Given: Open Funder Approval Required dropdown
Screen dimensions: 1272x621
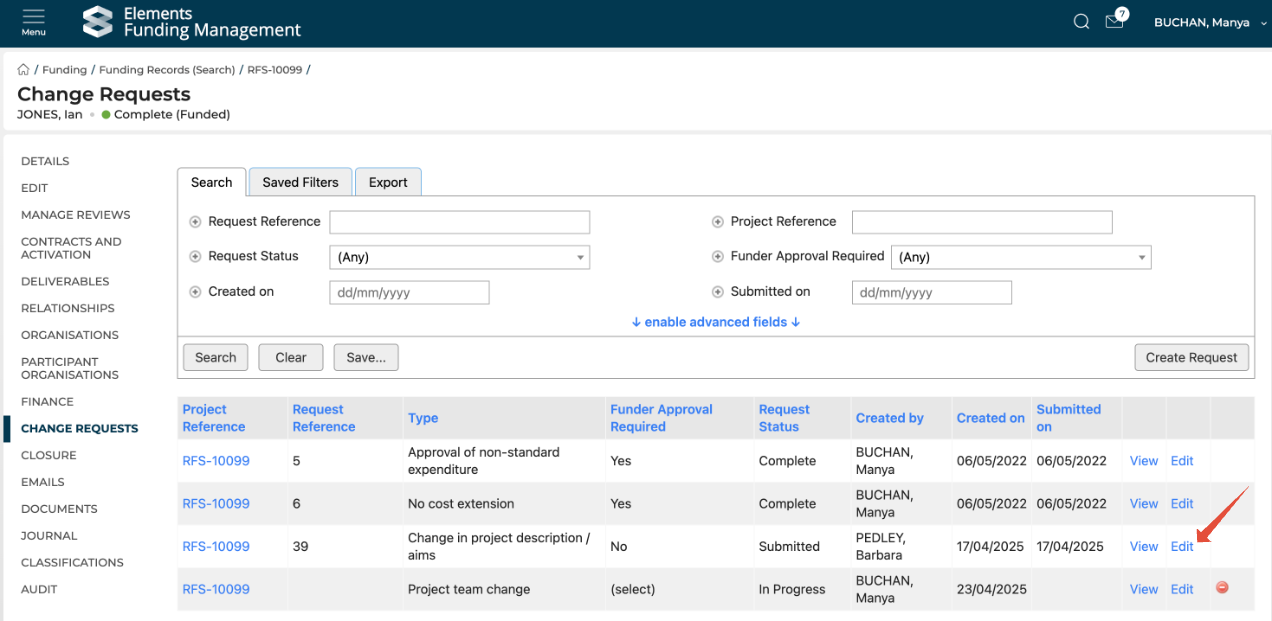Looking at the screenshot, I should [1020, 257].
